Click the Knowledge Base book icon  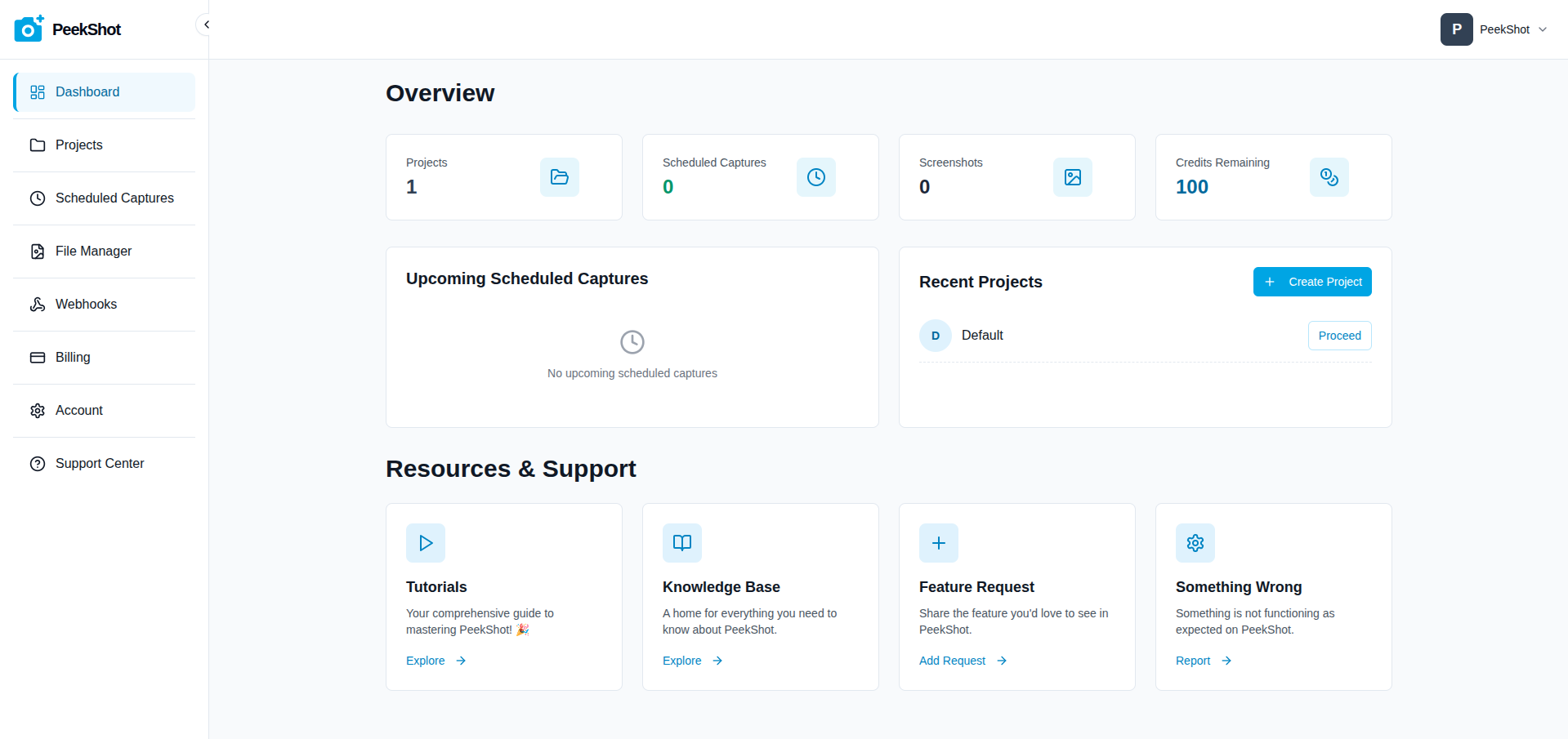click(681, 543)
